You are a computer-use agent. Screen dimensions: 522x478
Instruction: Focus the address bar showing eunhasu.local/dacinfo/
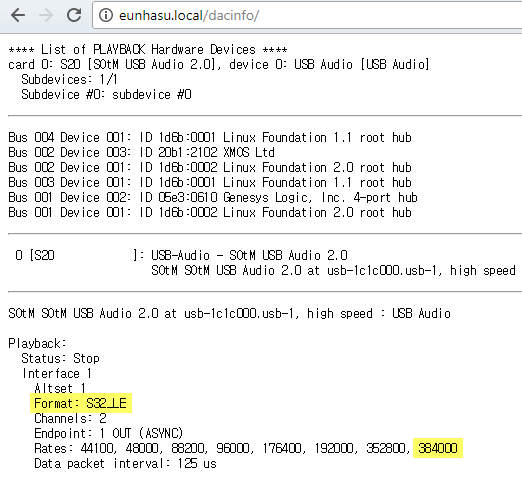[307, 15]
